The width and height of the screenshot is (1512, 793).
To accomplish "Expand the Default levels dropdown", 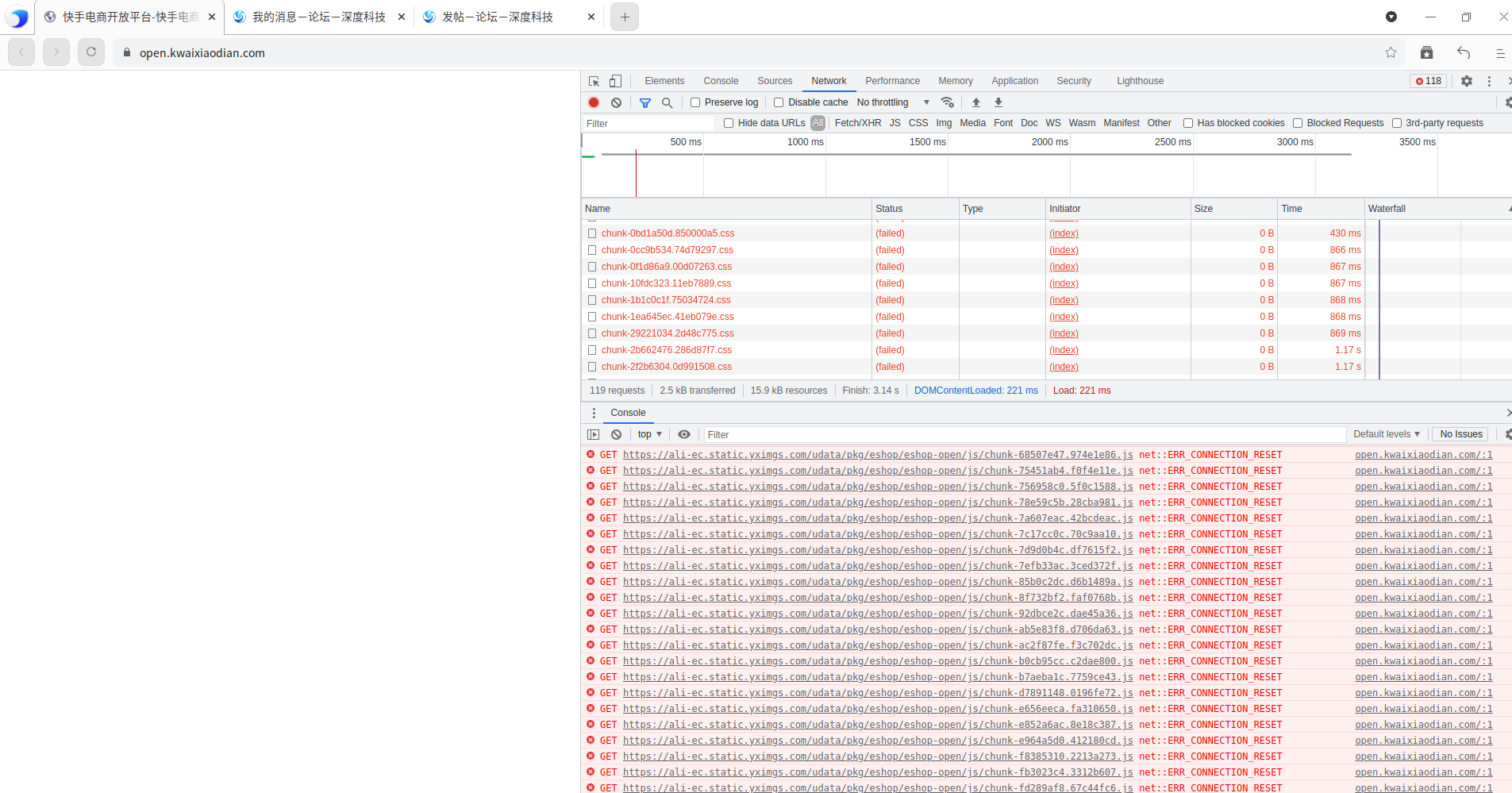I will pyautogui.click(x=1386, y=434).
